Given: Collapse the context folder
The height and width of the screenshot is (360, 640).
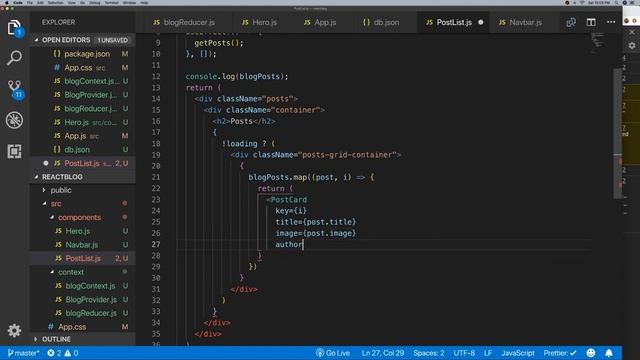Looking at the screenshot, I should point(83,272).
